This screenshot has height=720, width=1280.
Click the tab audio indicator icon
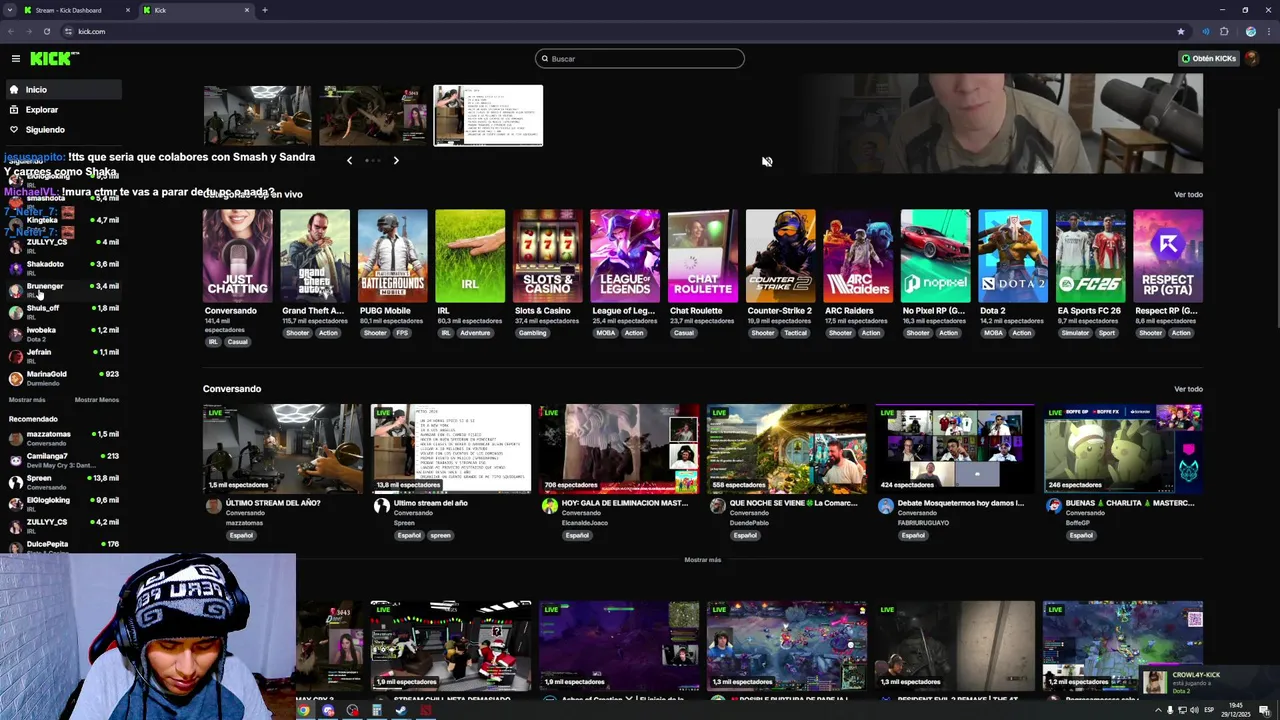coord(1206,31)
